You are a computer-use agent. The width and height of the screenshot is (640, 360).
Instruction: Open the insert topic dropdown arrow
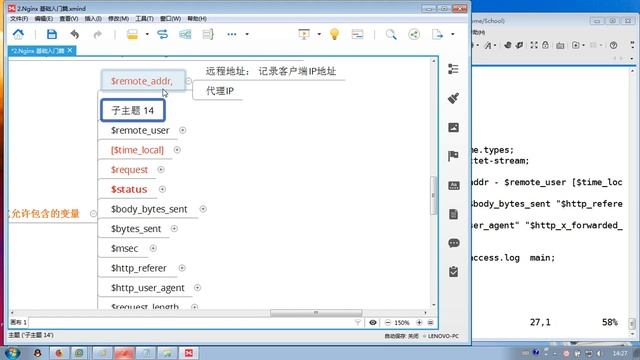[147, 34]
